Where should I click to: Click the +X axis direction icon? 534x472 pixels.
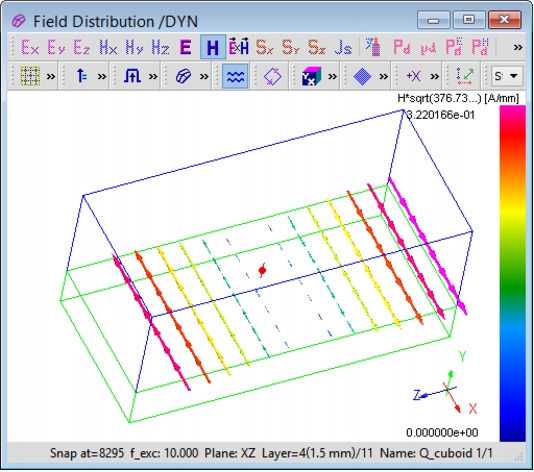[x=413, y=76]
